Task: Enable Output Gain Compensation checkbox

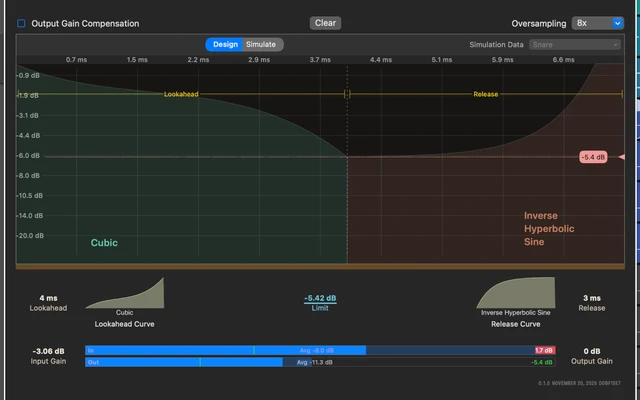Action: 22,23
